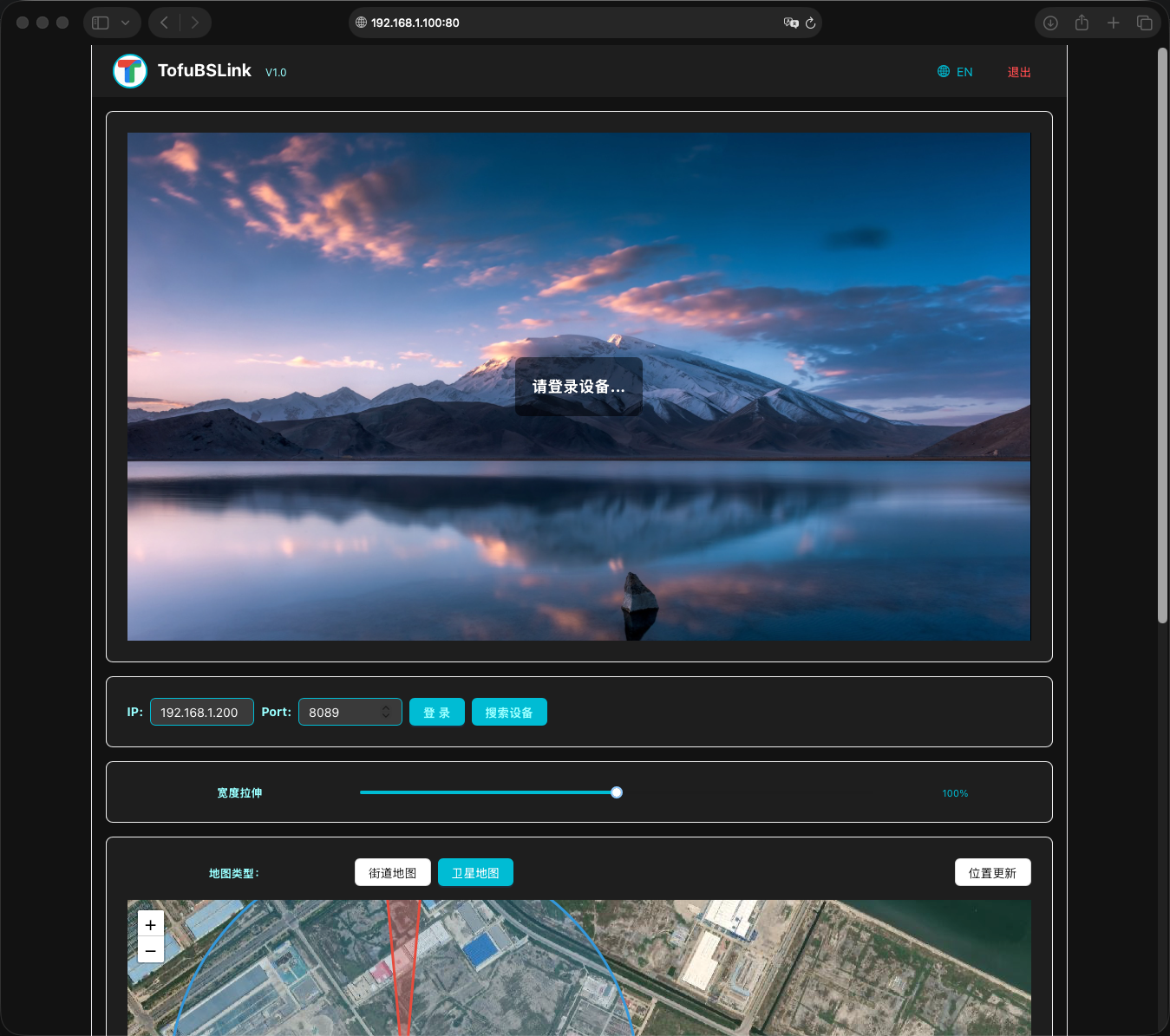1170x1036 pixels.
Task: Click the address bar URL 192.168.1.100:80
Action: click(x=415, y=23)
